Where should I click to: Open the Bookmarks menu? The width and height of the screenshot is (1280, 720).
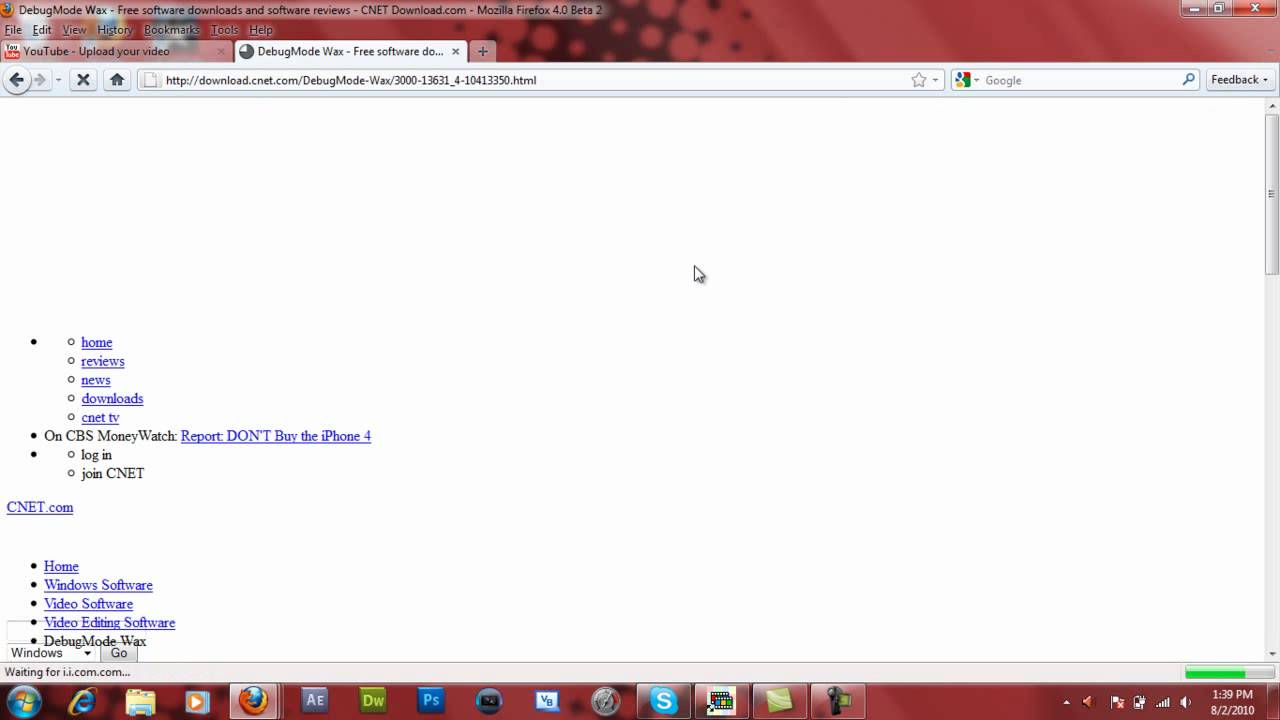172,30
